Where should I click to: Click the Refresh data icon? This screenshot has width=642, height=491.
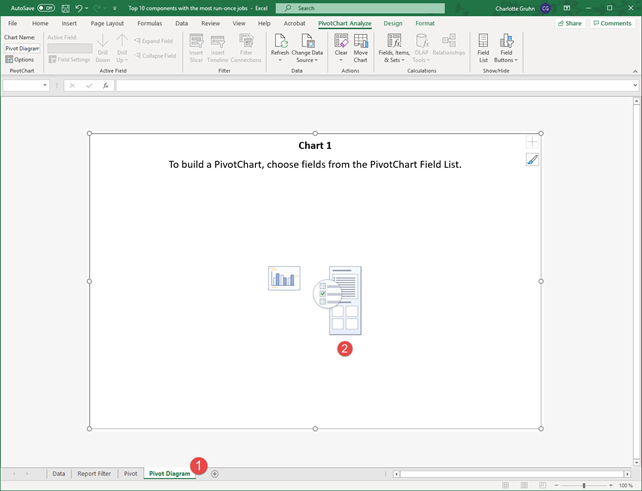coord(280,41)
